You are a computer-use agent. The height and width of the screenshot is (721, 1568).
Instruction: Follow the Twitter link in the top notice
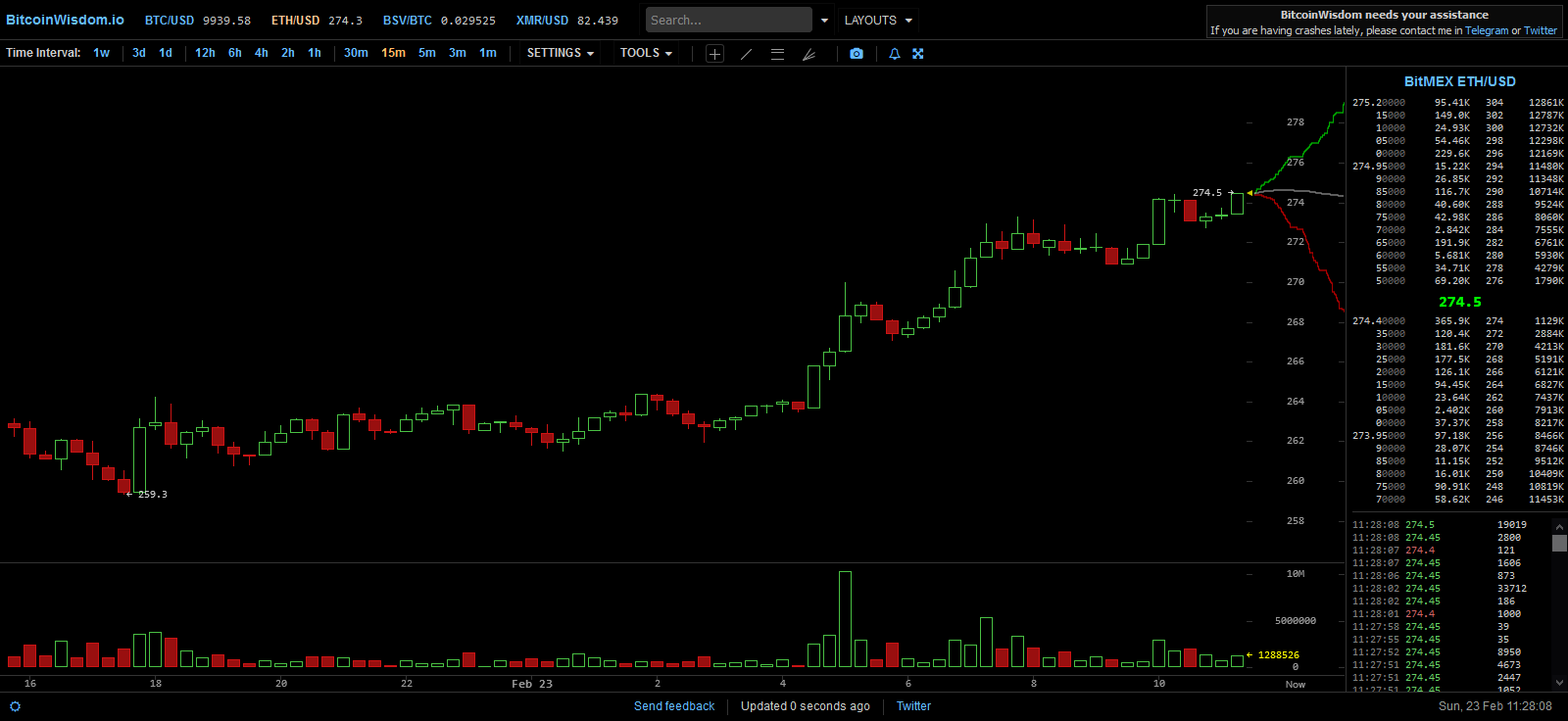click(1541, 30)
